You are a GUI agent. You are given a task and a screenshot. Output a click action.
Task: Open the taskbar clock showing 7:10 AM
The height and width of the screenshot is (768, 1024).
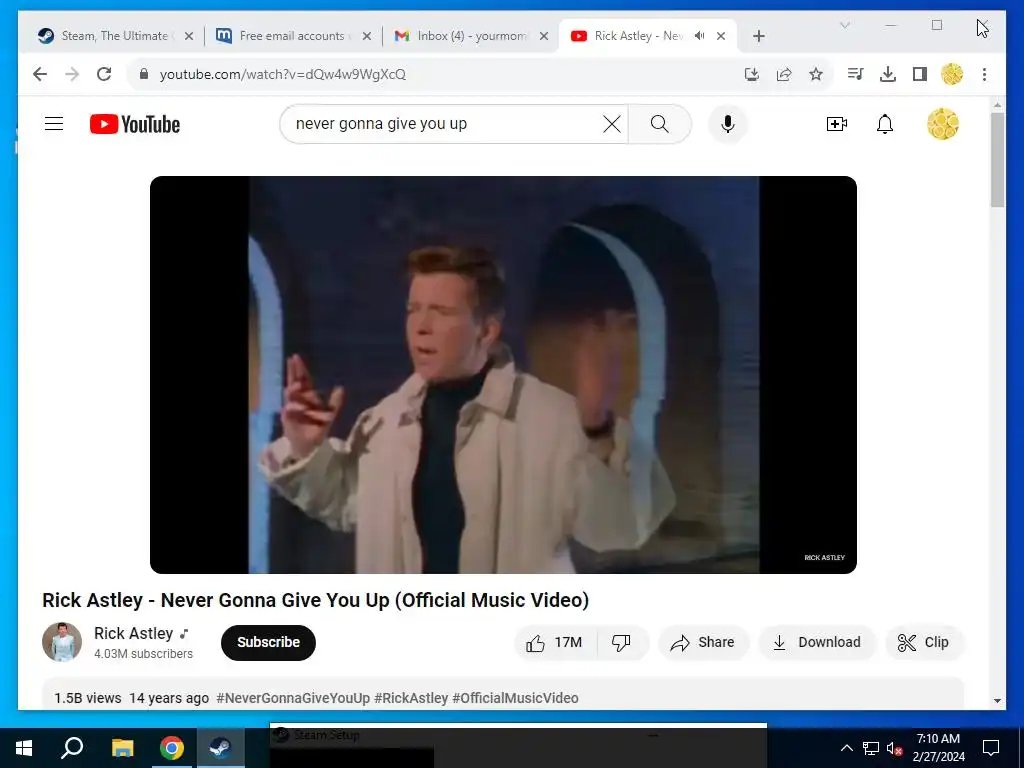click(938, 748)
